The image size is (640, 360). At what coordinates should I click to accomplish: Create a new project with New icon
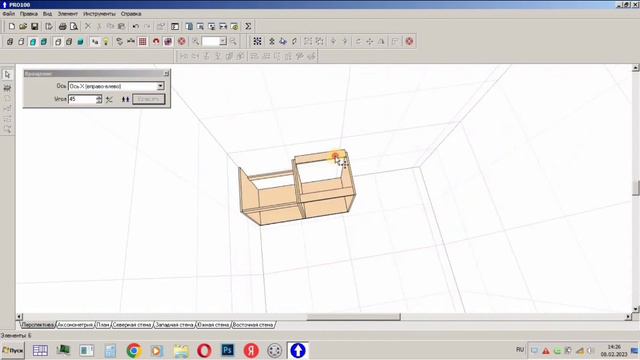(x=11, y=27)
